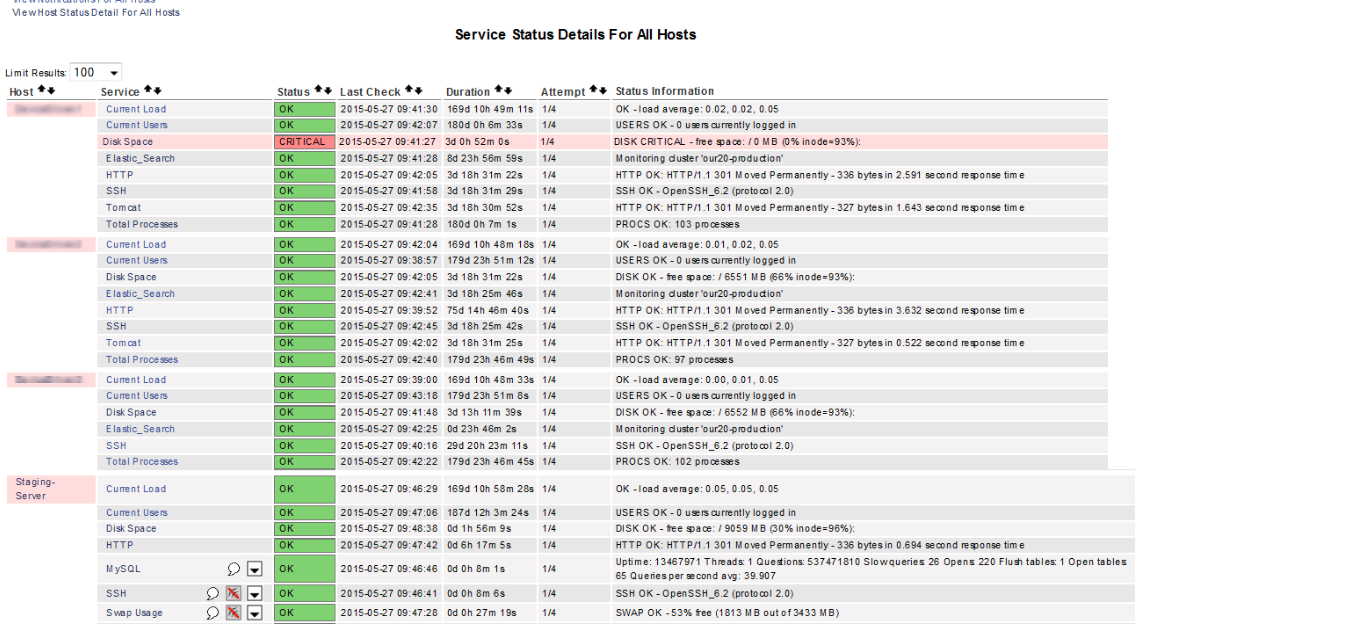Open MySQL service link
1360x624 pixels.
point(124,569)
